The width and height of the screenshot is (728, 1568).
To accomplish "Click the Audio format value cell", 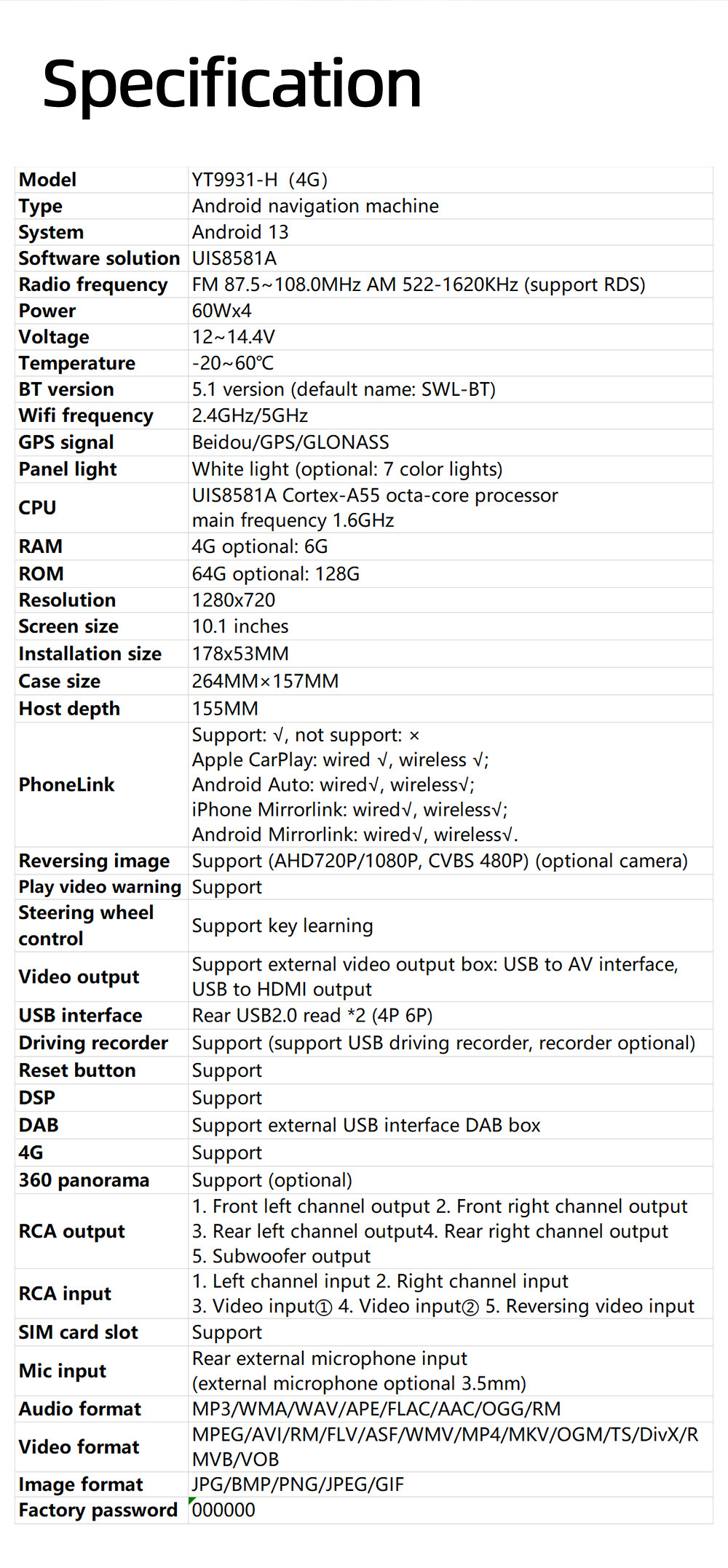I will pyautogui.click(x=376, y=1409).
